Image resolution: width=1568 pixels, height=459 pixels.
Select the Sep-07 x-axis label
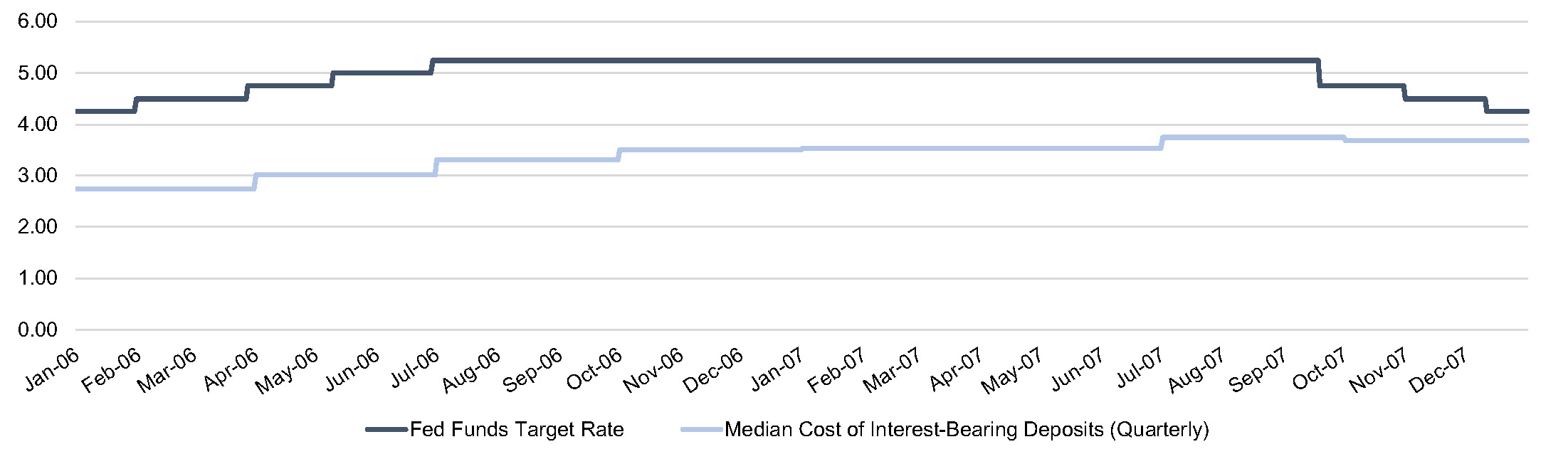coord(1258,371)
